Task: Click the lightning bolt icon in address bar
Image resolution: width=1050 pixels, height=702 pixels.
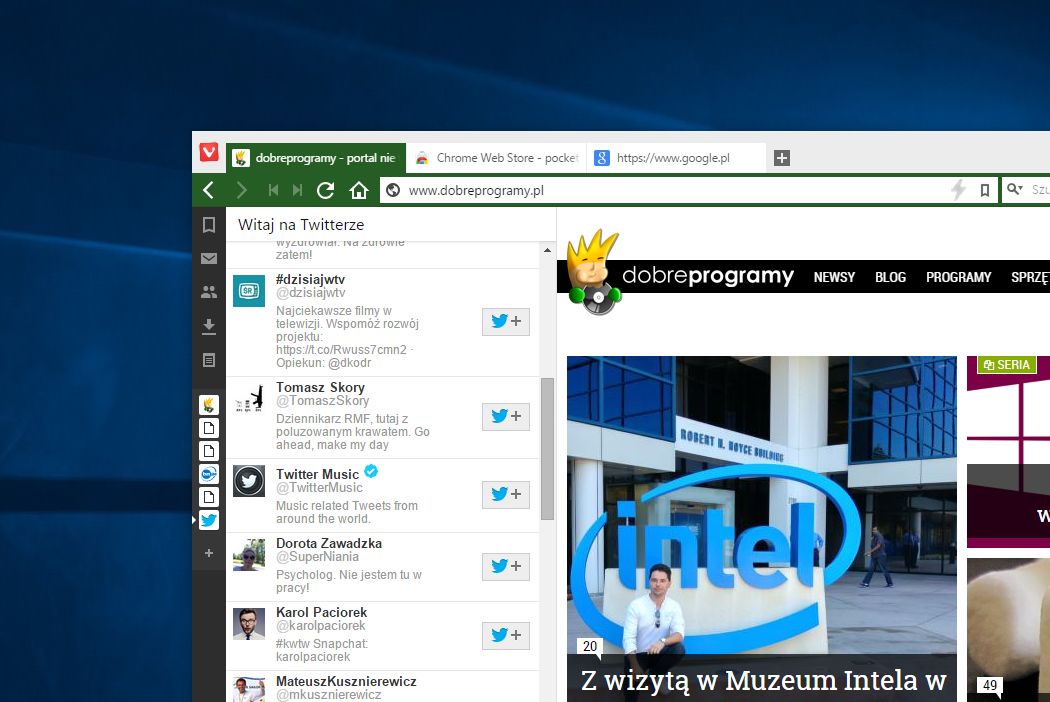Action: coord(958,190)
